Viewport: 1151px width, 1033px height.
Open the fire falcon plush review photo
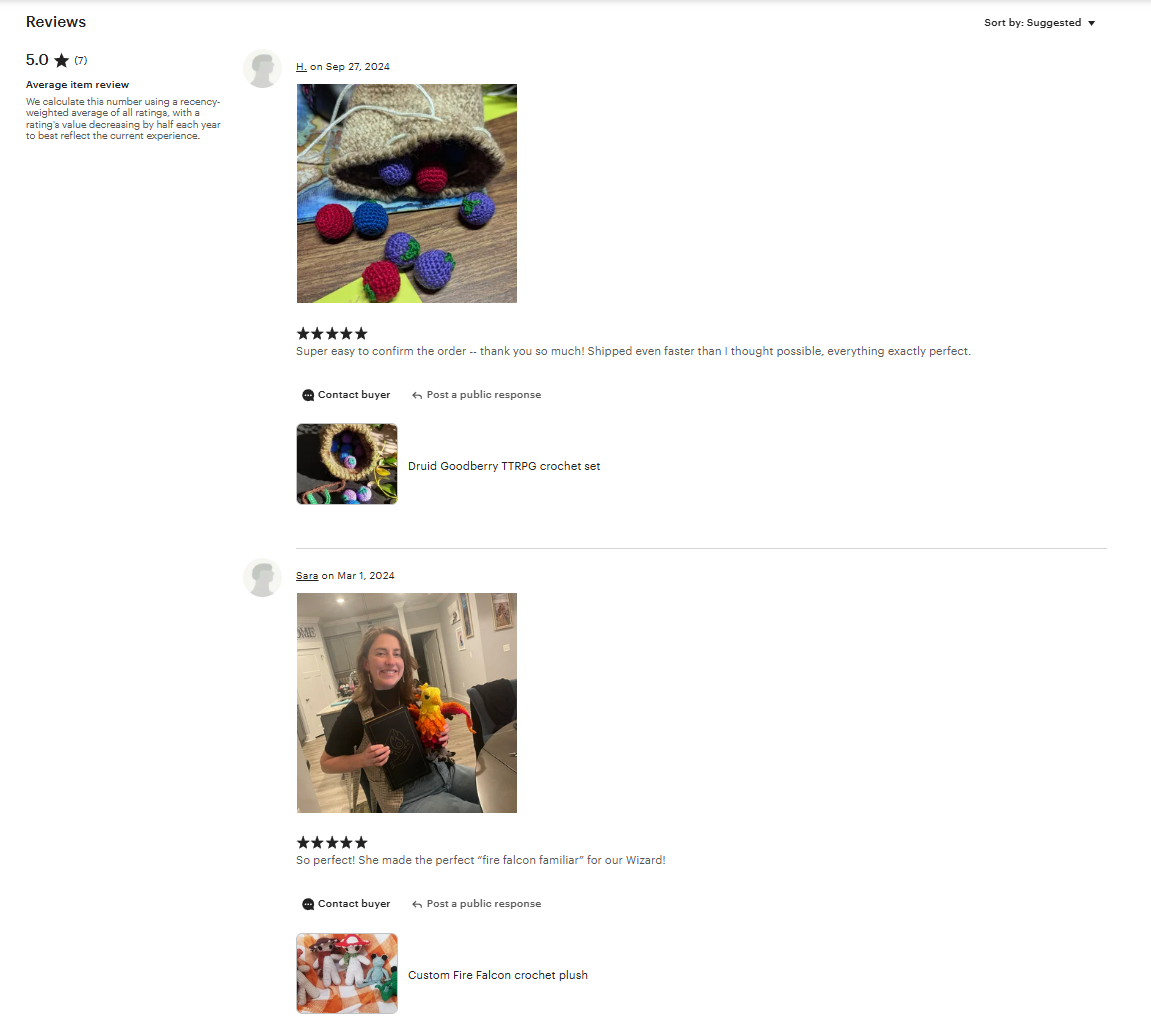(407, 703)
